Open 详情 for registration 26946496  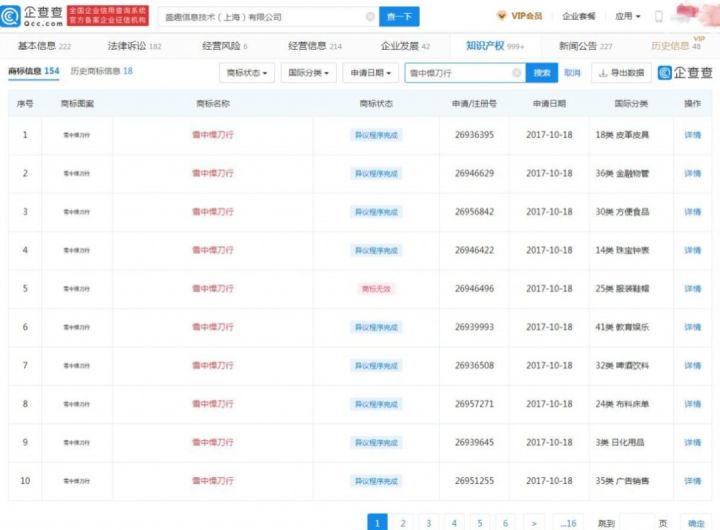(692, 289)
